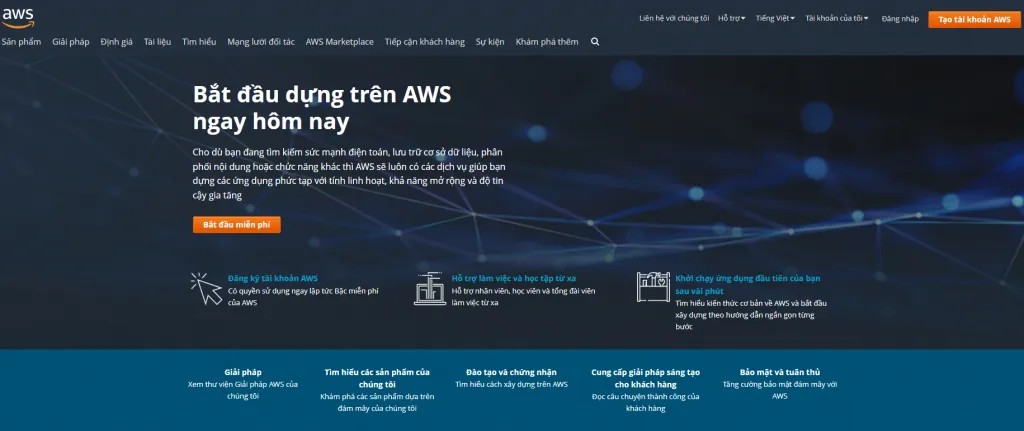Open the Liên hệ với chúng tôi link
1024x431 pixels.
point(674,18)
